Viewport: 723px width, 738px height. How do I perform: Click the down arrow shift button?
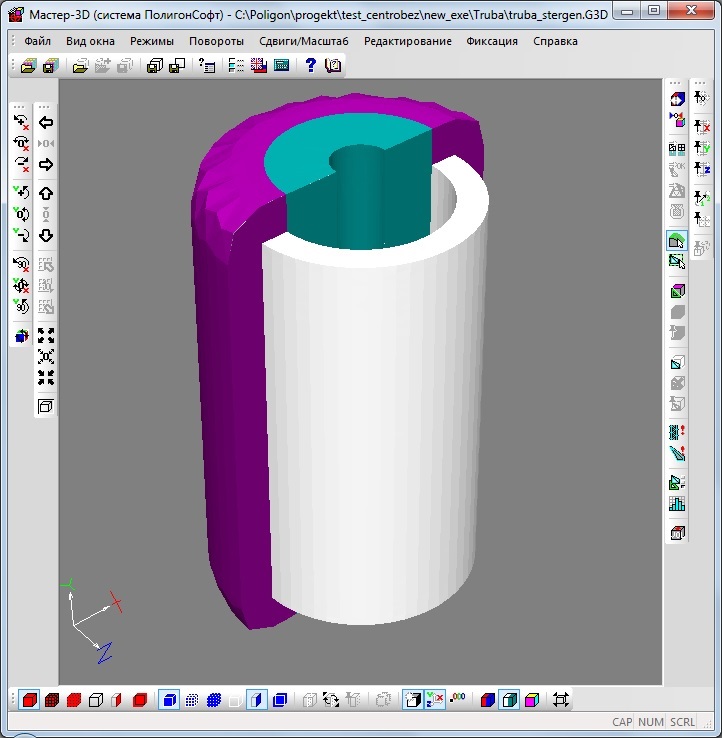pos(46,236)
